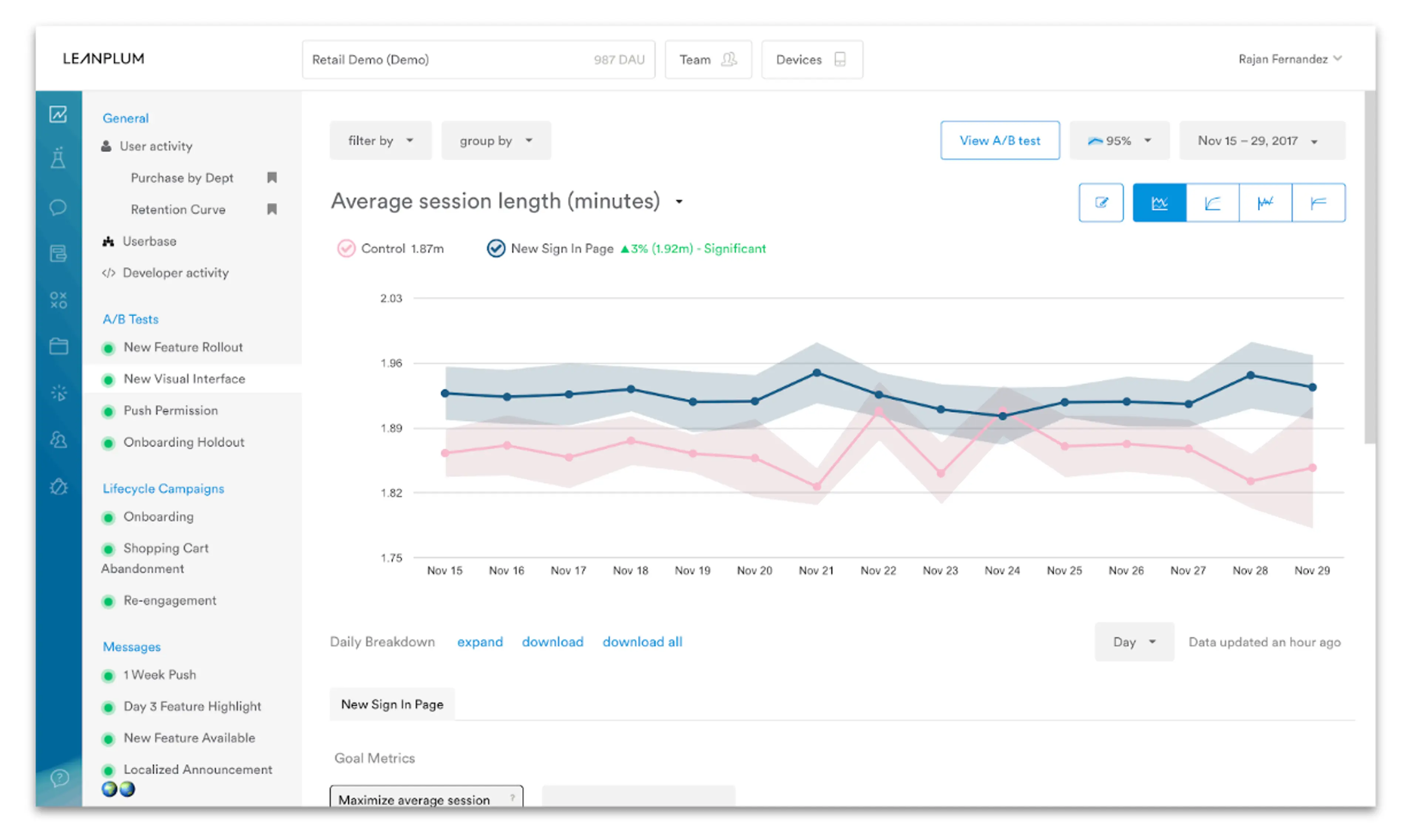Image resolution: width=1420 pixels, height=840 pixels.
Task: Open the Localized Announcement message
Action: tap(197, 770)
